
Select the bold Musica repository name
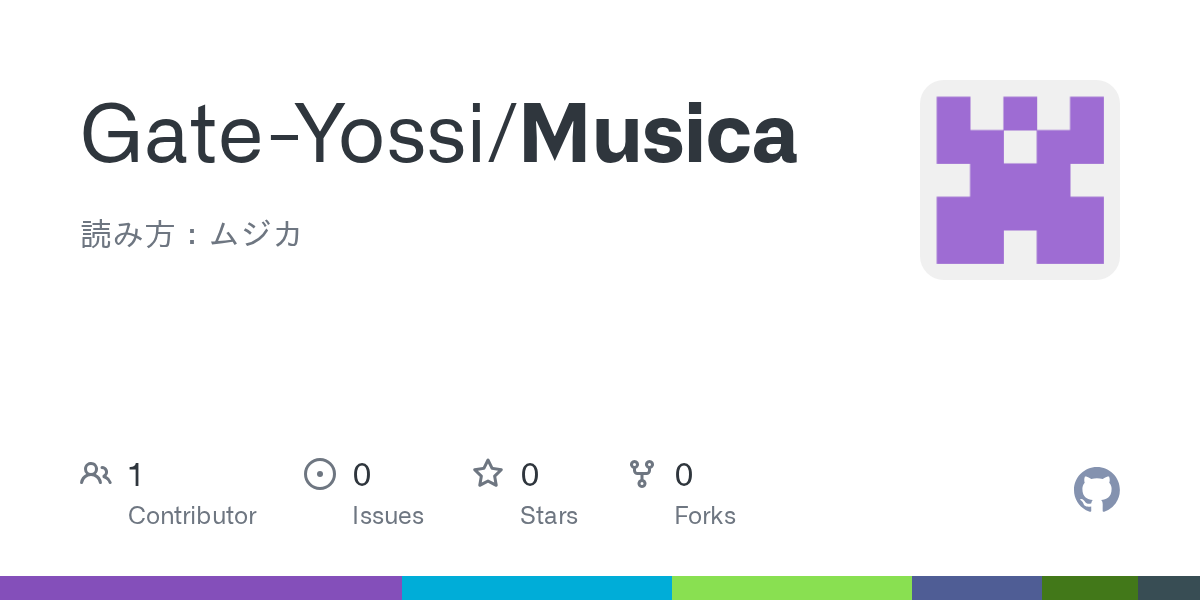pos(658,135)
